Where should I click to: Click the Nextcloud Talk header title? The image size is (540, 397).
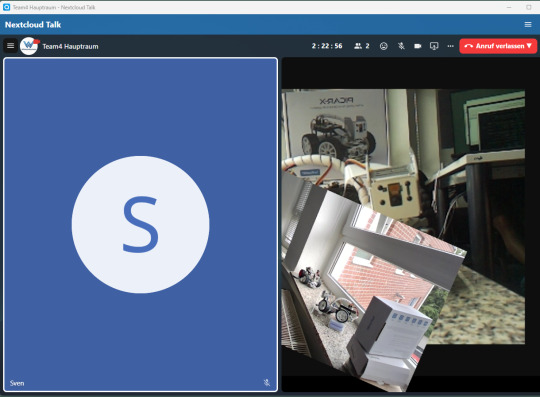tap(33, 24)
